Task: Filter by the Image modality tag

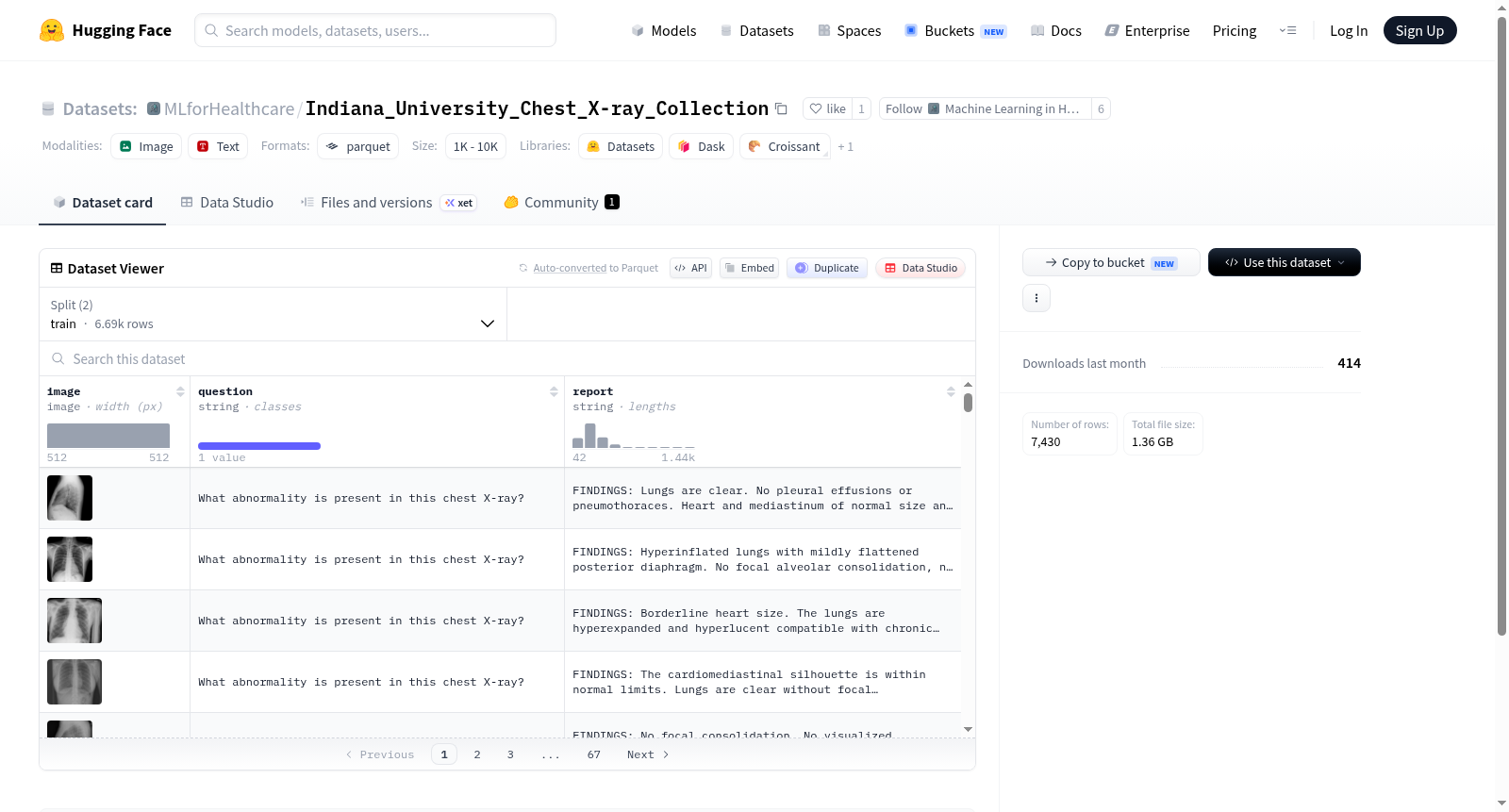Action: tap(146, 146)
